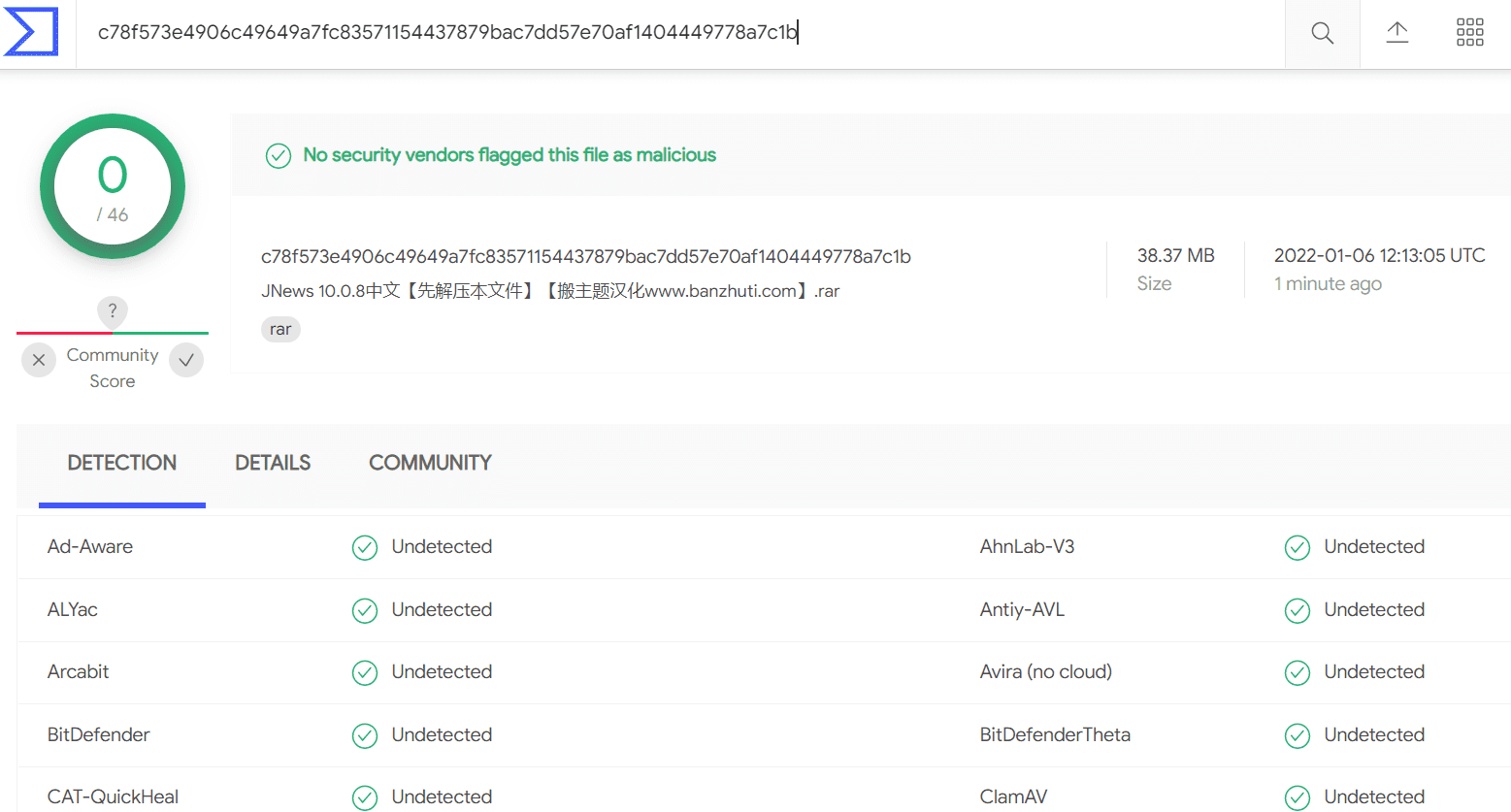Image resolution: width=1511 pixels, height=812 pixels.
Task: Open the apps grid menu icon
Action: pos(1469,32)
